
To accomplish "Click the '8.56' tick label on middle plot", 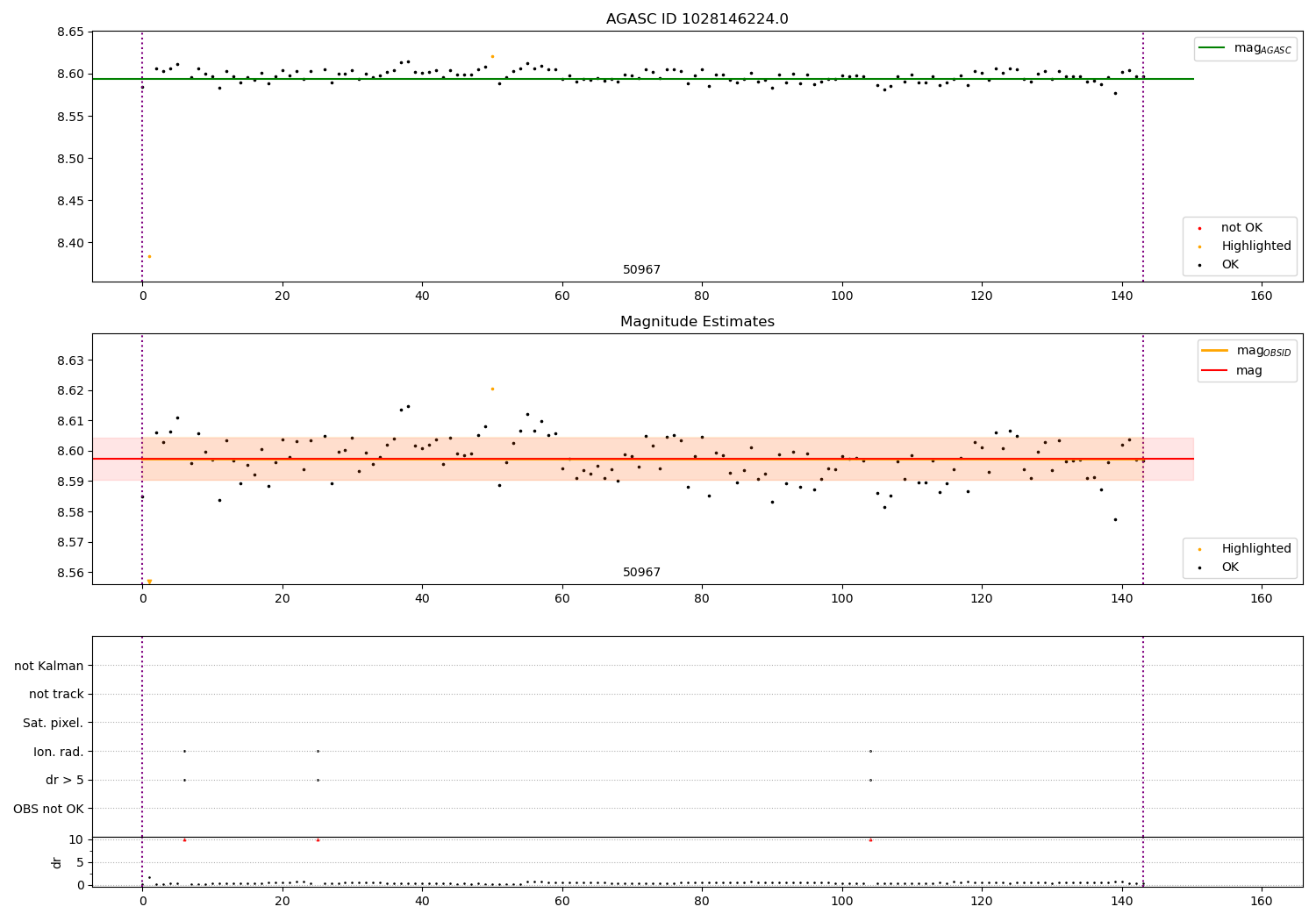I will click(70, 573).
